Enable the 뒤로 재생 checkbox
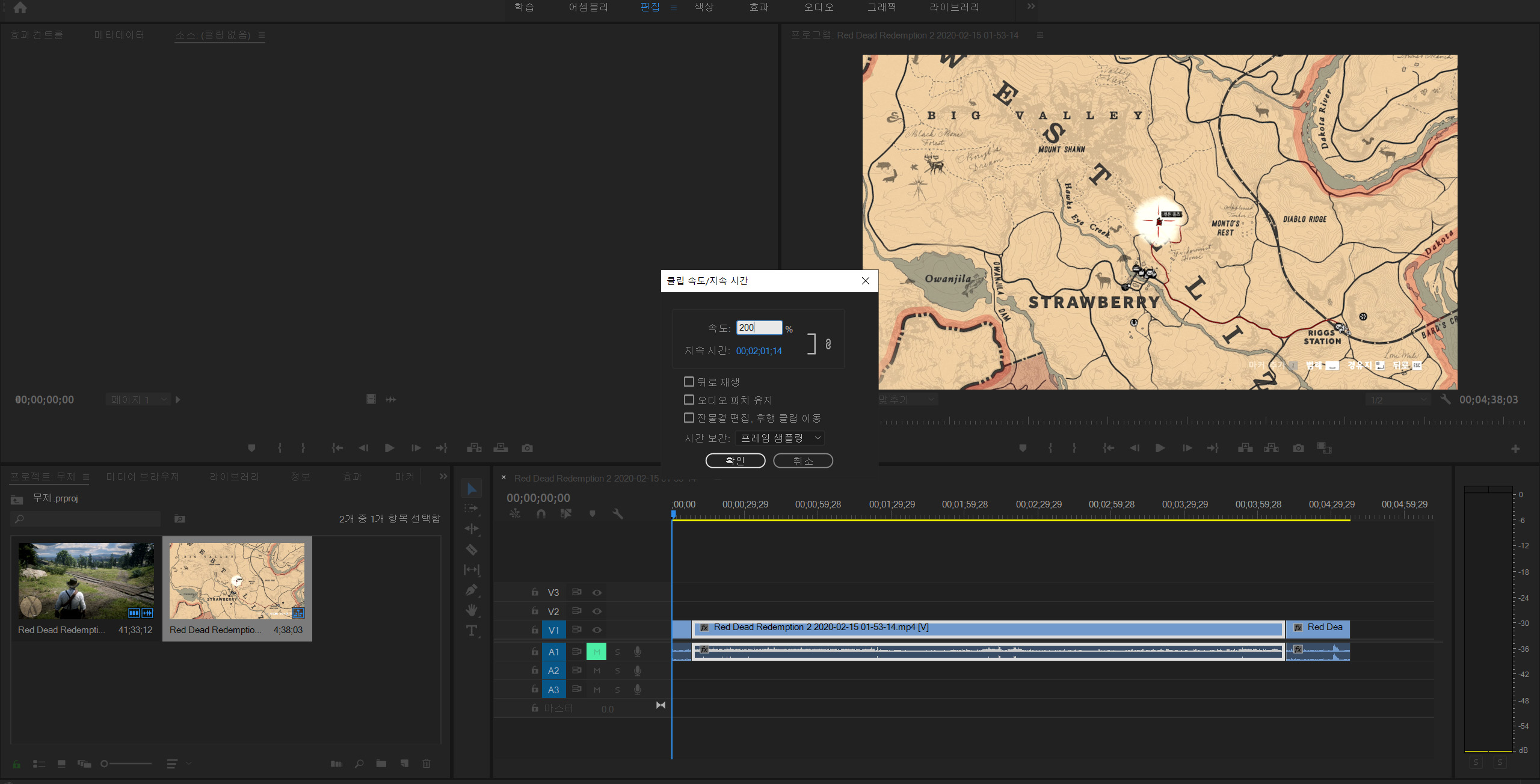The width and height of the screenshot is (1540, 784). click(x=689, y=382)
